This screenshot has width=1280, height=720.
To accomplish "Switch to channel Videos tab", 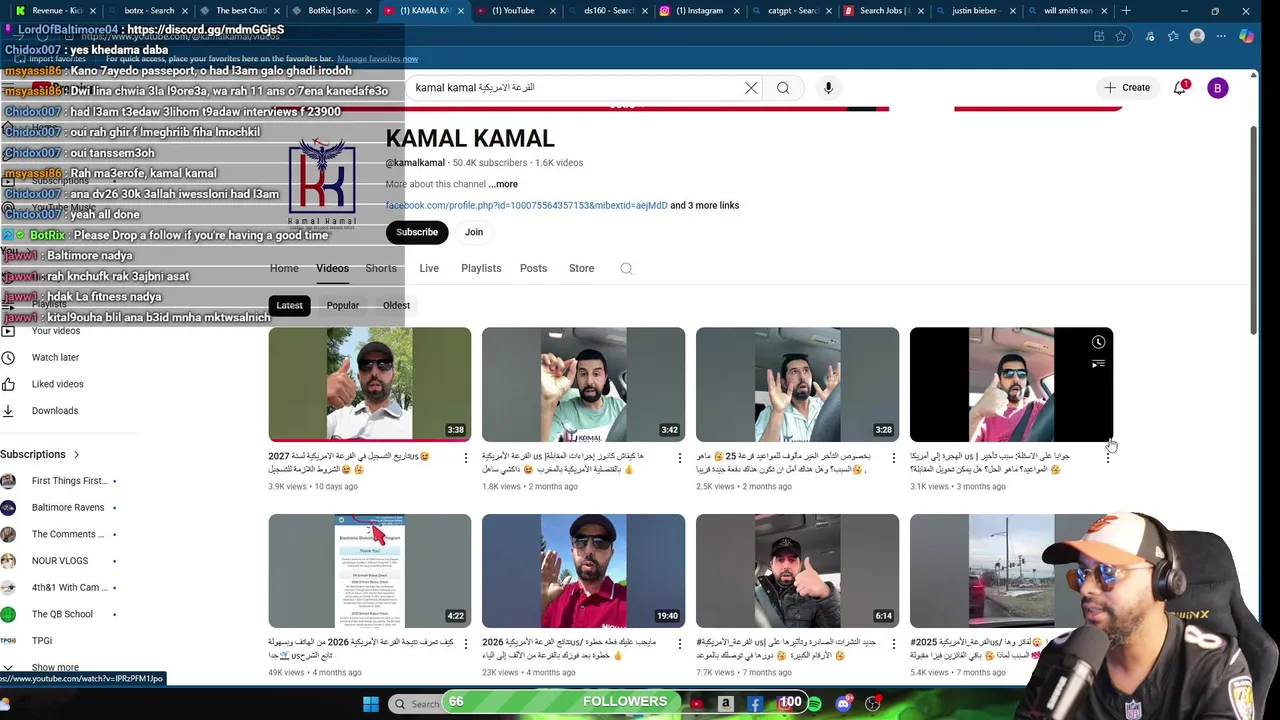I will 333,268.
